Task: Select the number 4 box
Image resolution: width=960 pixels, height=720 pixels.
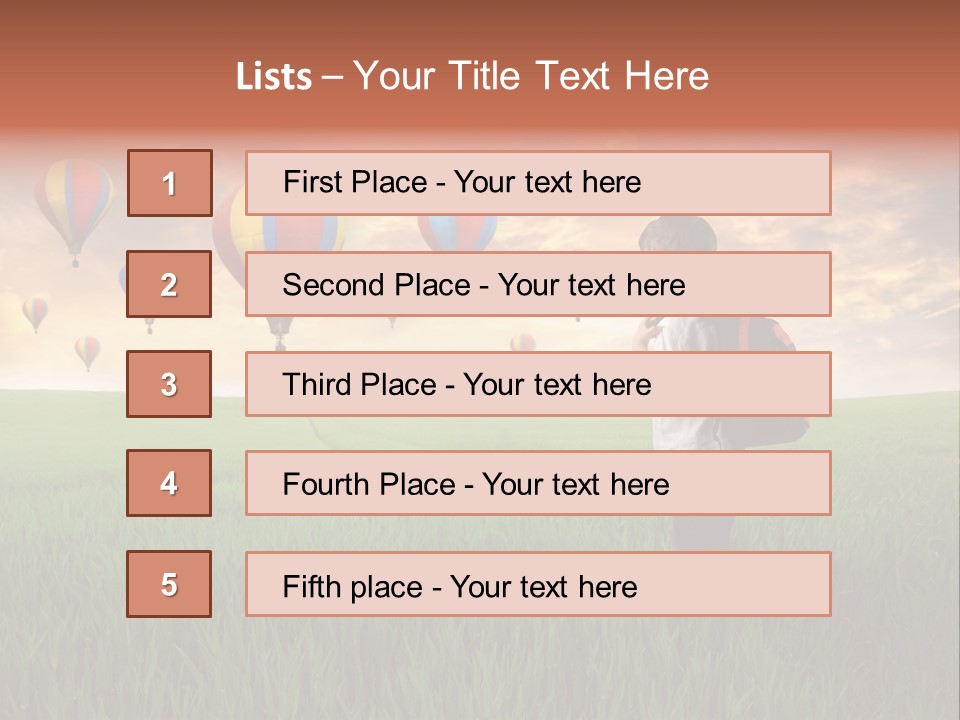Action: coord(169,483)
